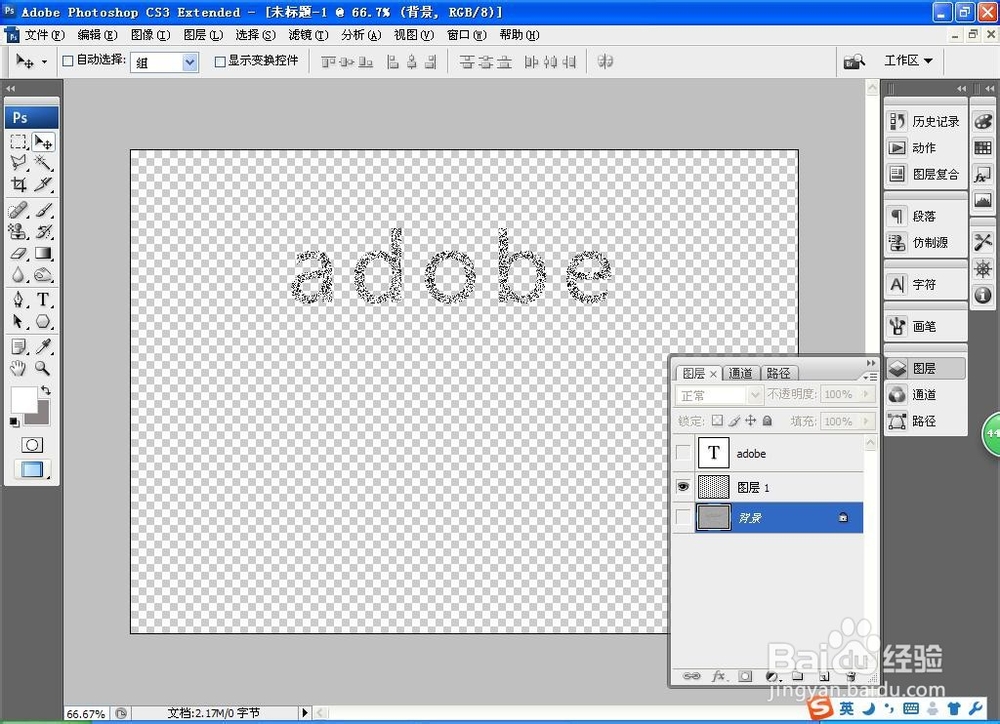Viewport: 1000px width, 724px height.
Task: Select the Move tool in toolbox
Action: [43, 141]
